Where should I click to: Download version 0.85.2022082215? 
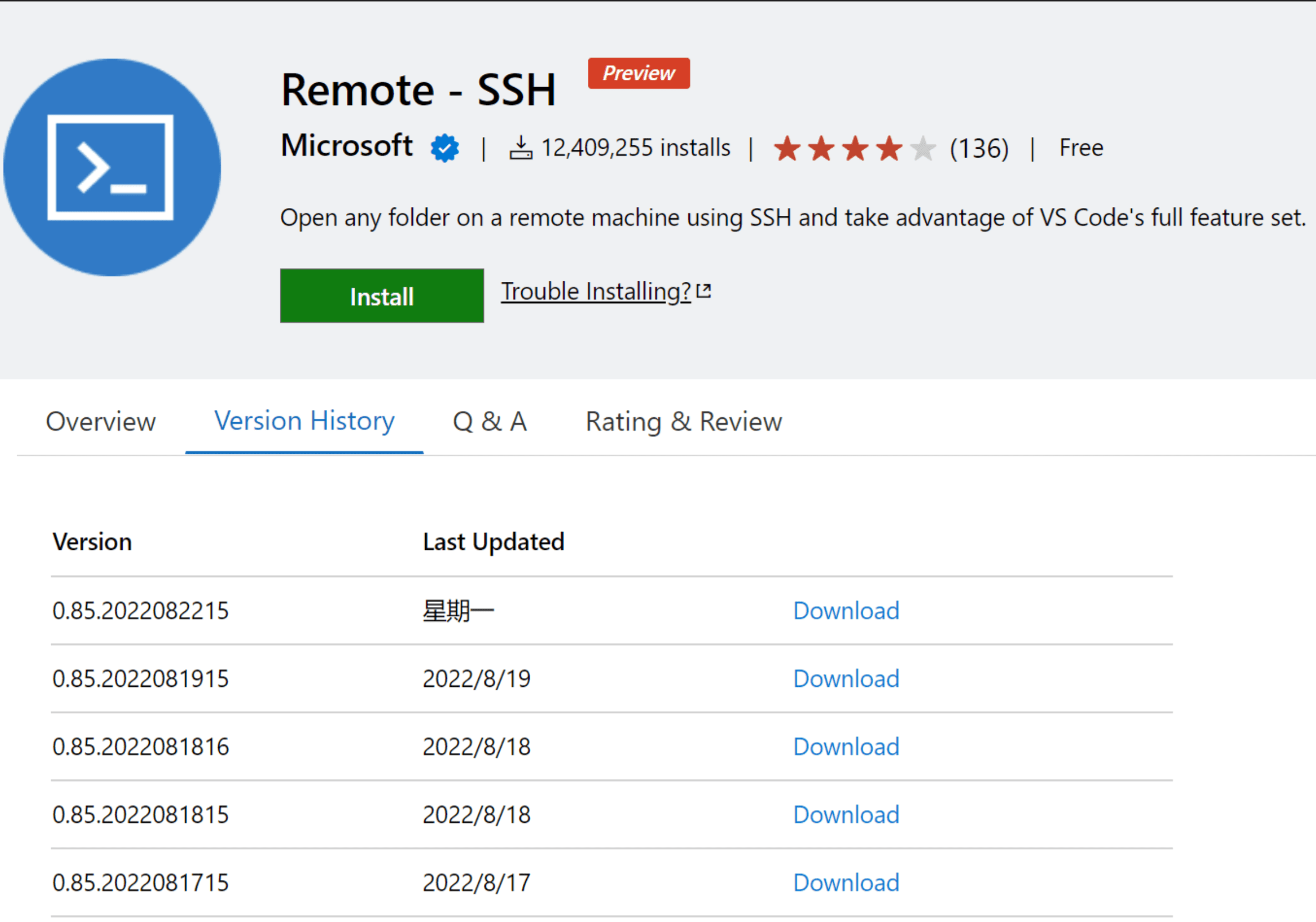[x=846, y=611]
